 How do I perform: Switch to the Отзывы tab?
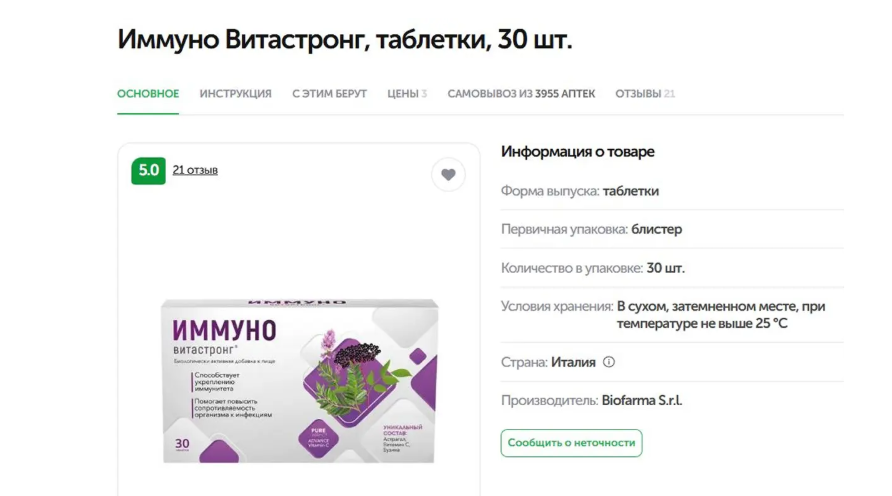[x=645, y=94]
